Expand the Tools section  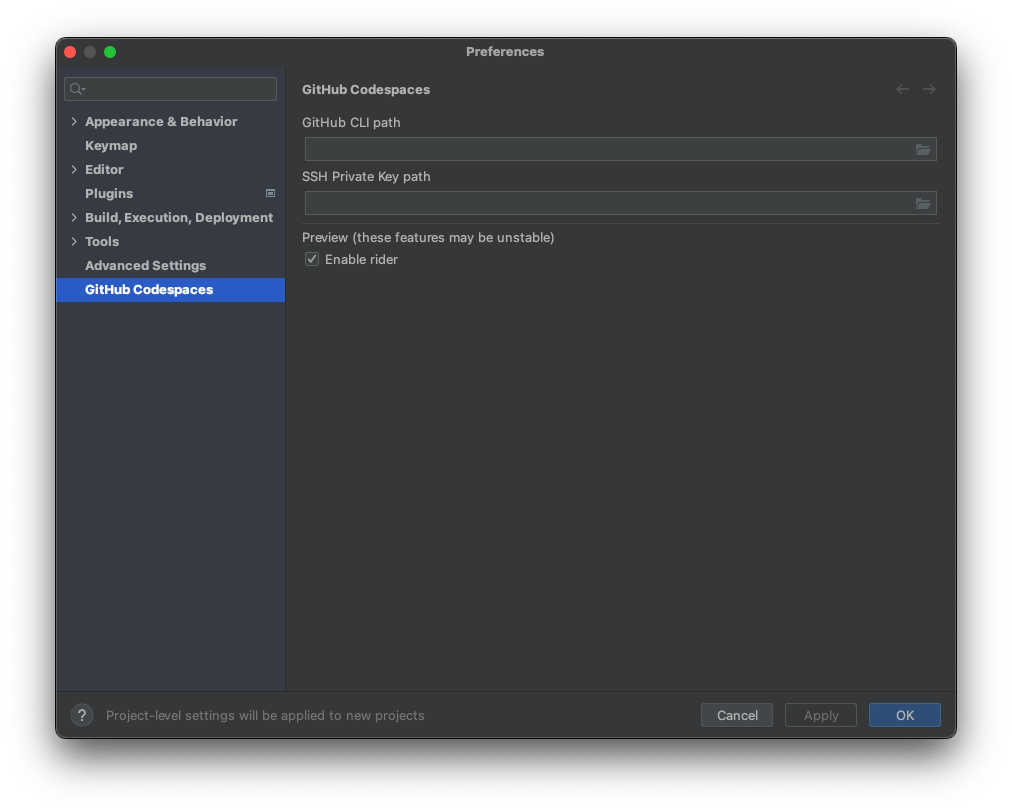pos(73,241)
